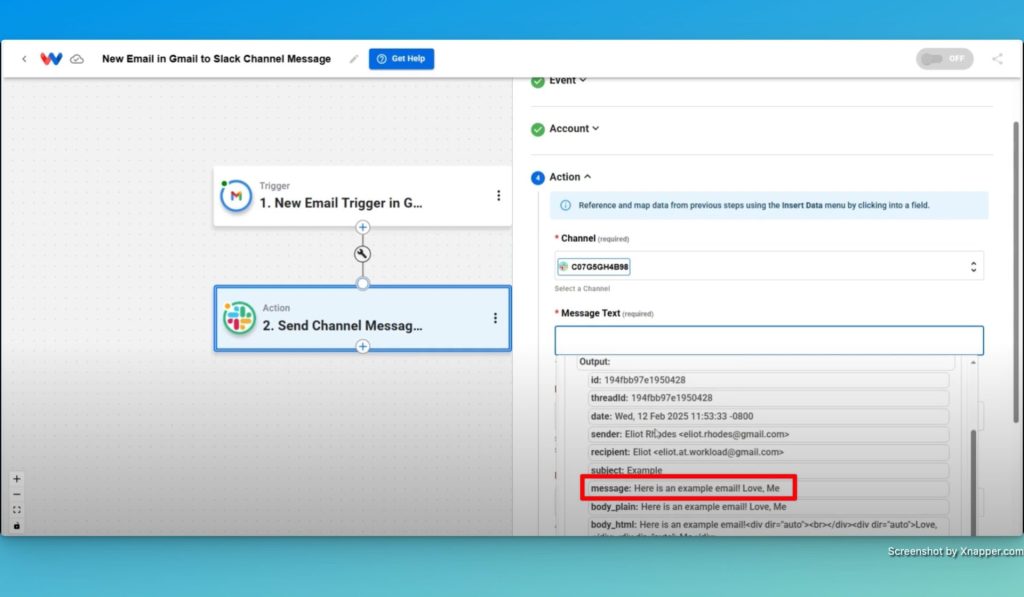Insert the 'body_plain' output row
Viewport: 1024px width, 597px height.
coord(768,507)
